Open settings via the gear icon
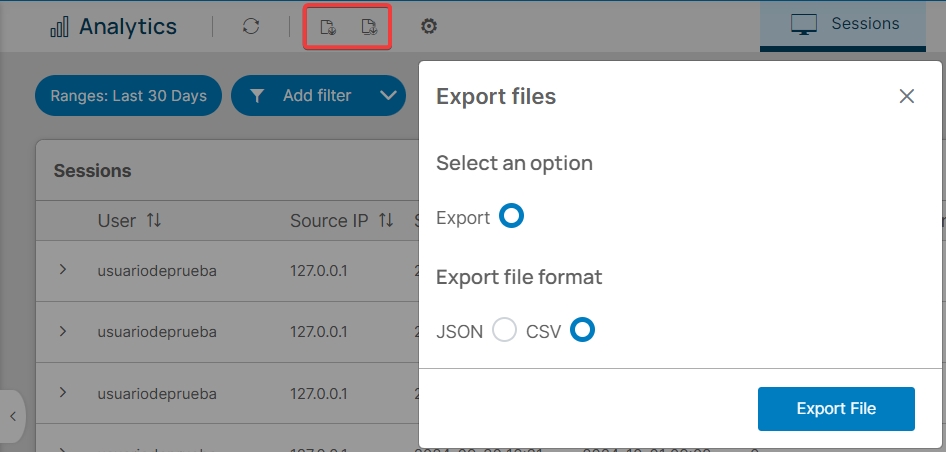The width and height of the screenshot is (946, 452). (429, 27)
